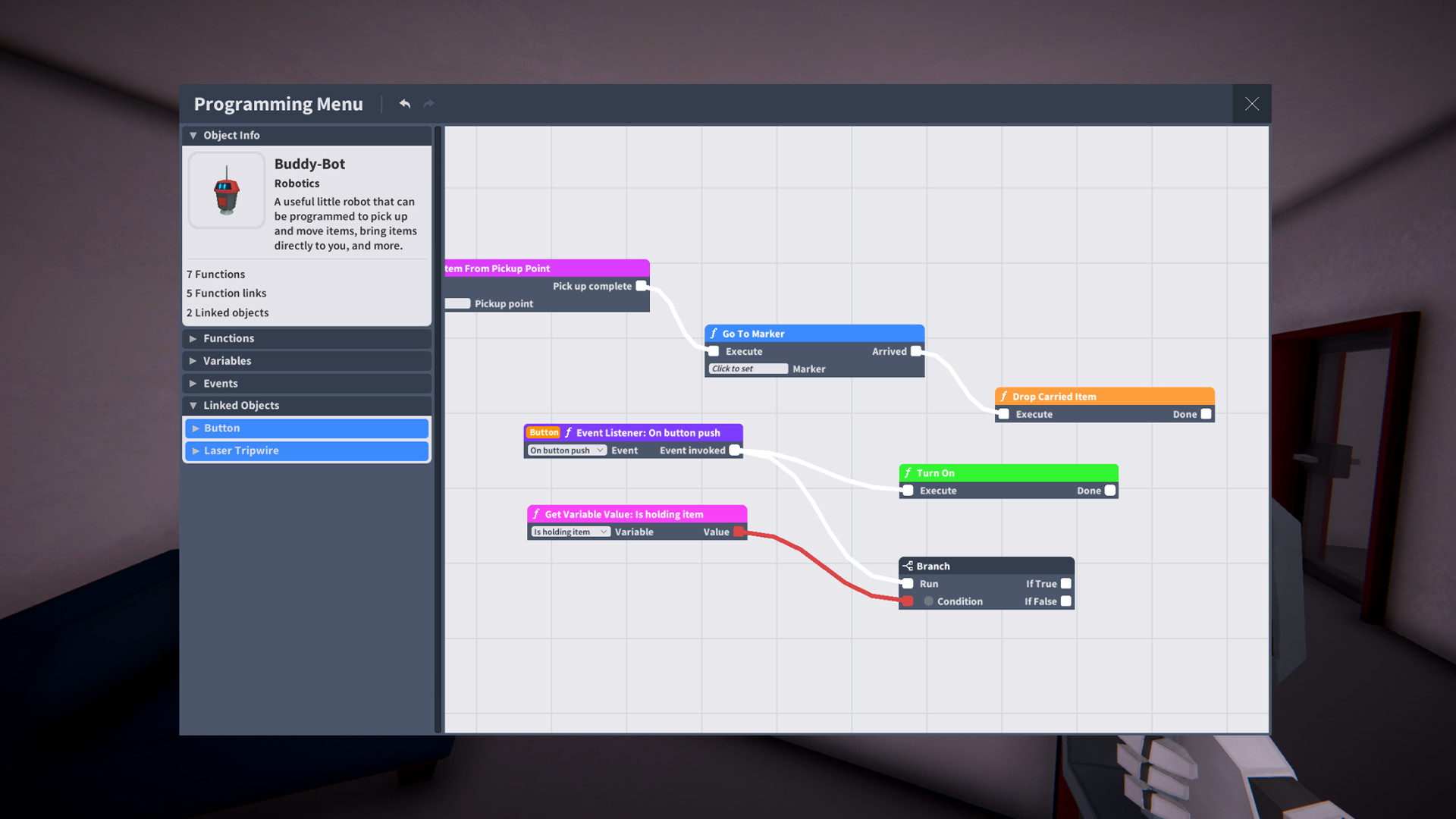Viewport: 1456px width, 819px height.
Task: Click the Branch If False output pin
Action: pyautogui.click(x=1065, y=601)
